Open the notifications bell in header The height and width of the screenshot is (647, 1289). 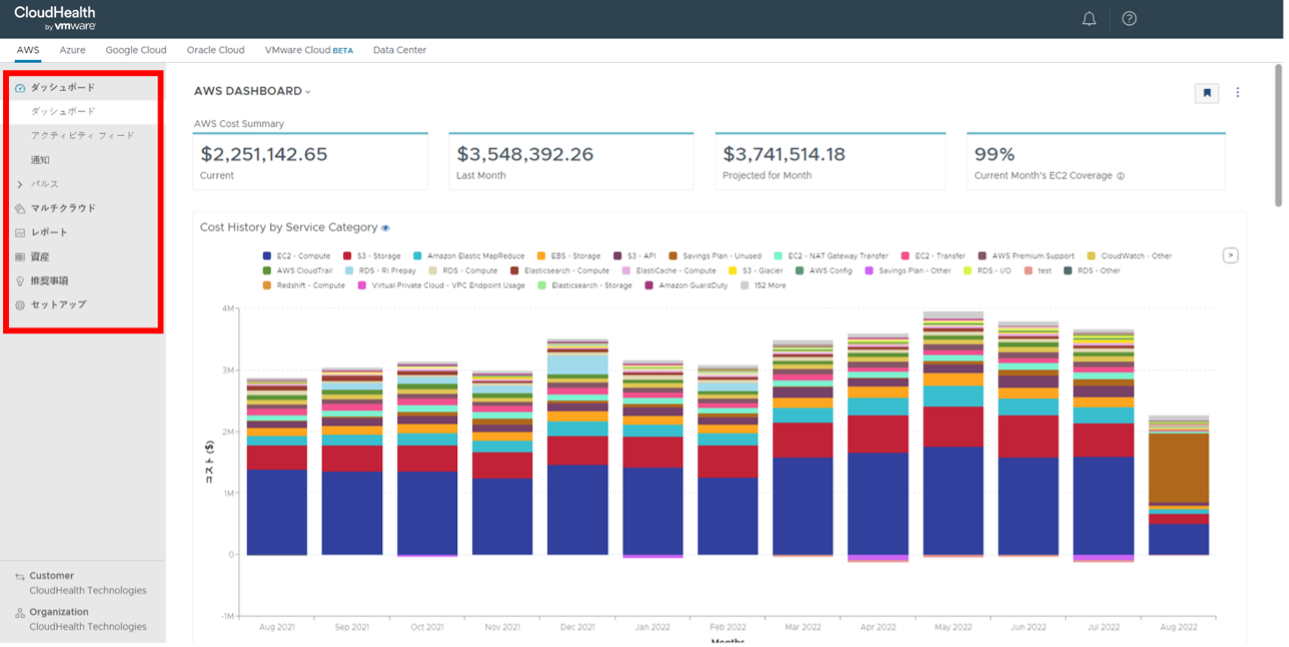[x=1089, y=19]
